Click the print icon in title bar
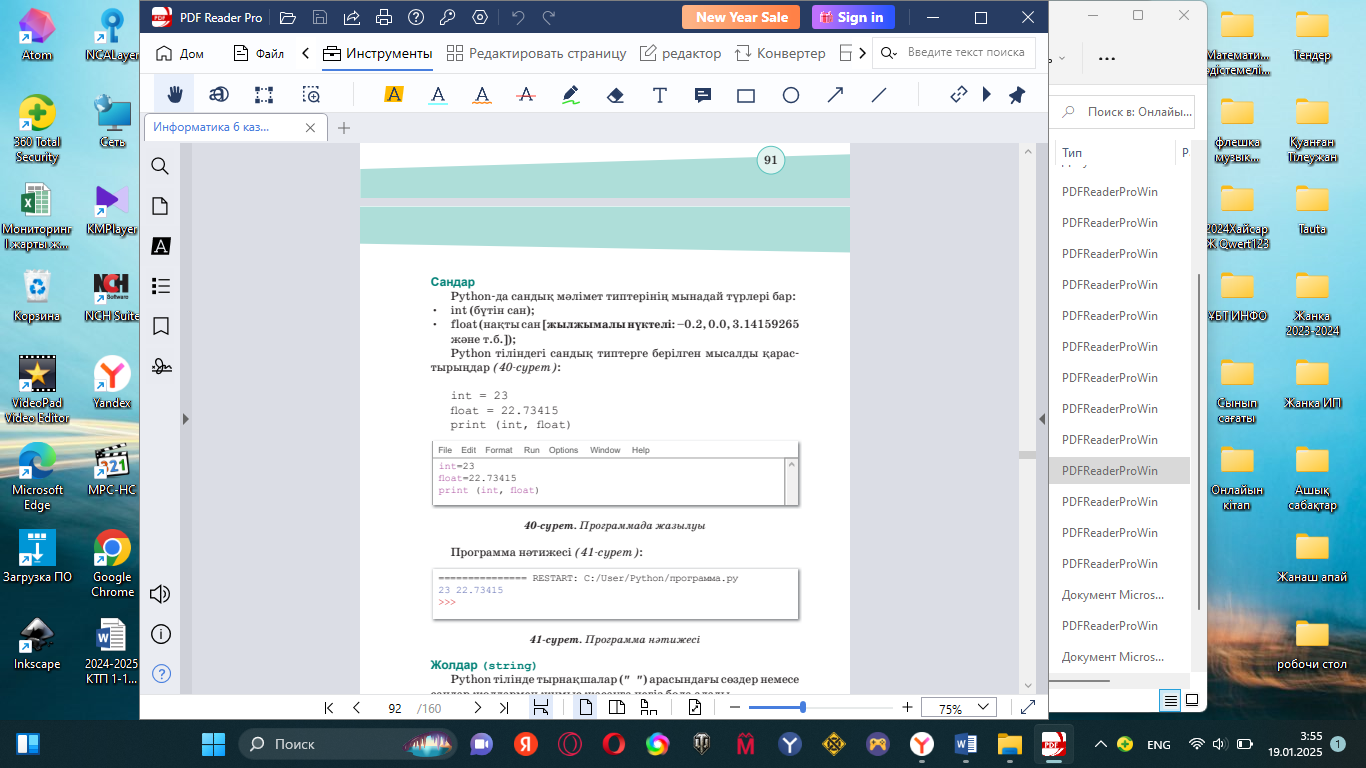This screenshot has height=768, width=1366. 383,17
